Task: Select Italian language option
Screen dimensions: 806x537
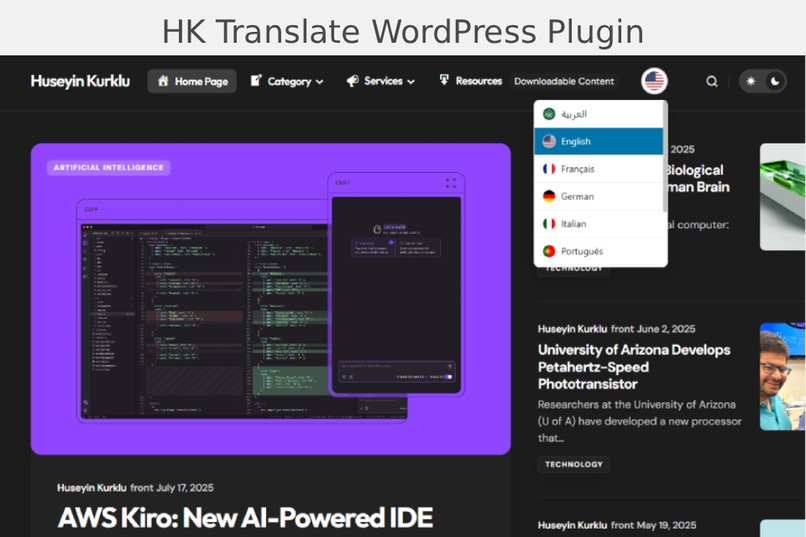Action: [x=598, y=224]
